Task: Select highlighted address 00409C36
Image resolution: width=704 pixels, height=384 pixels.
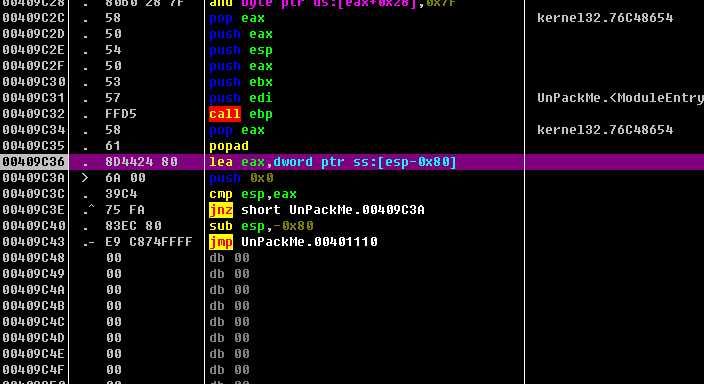Action: click(x=34, y=162)
